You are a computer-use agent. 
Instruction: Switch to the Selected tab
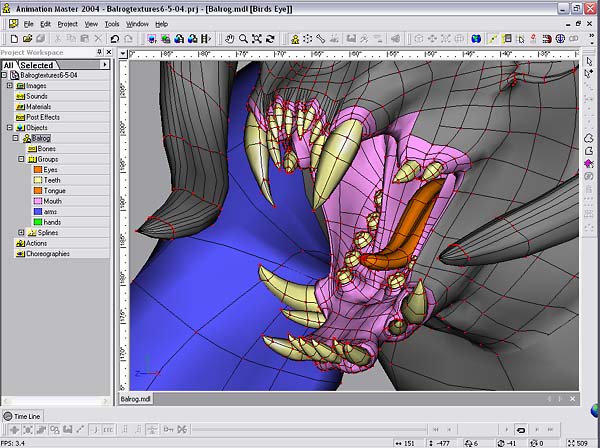(x=38, y=65)
